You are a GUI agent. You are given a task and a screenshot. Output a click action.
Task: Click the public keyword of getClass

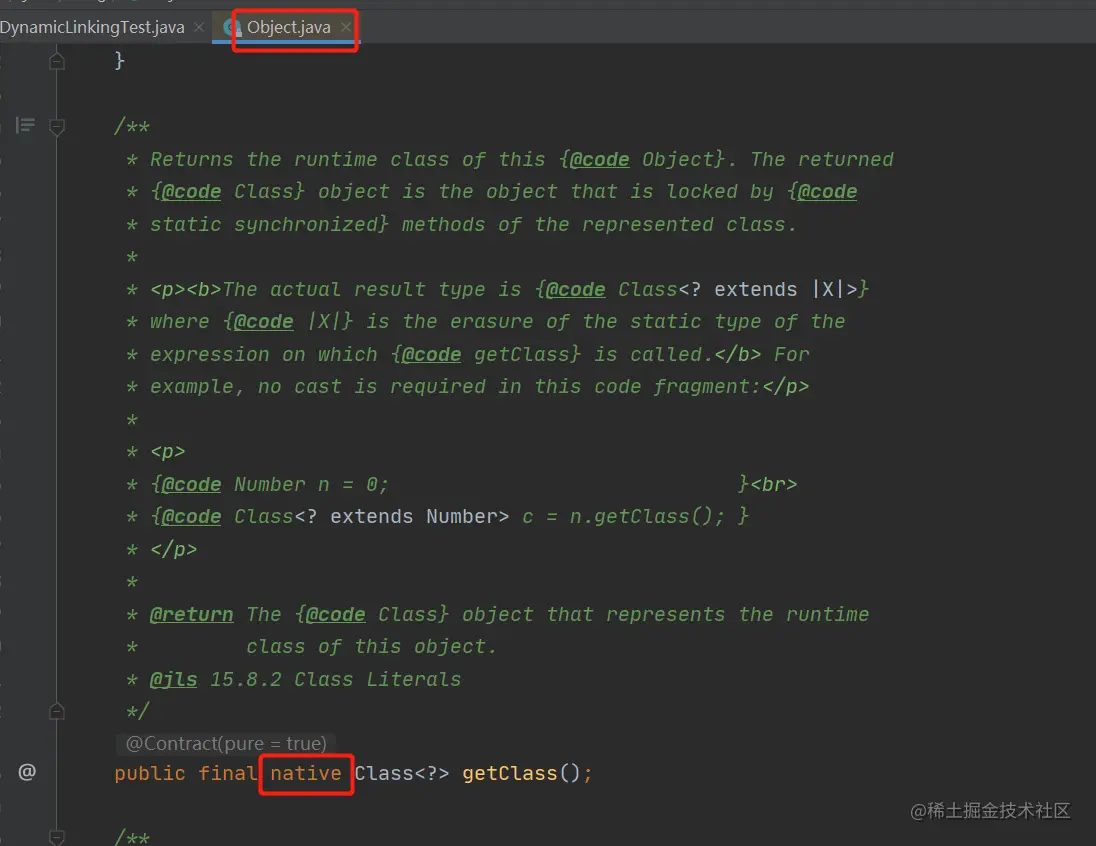click(x=150, y=773)
